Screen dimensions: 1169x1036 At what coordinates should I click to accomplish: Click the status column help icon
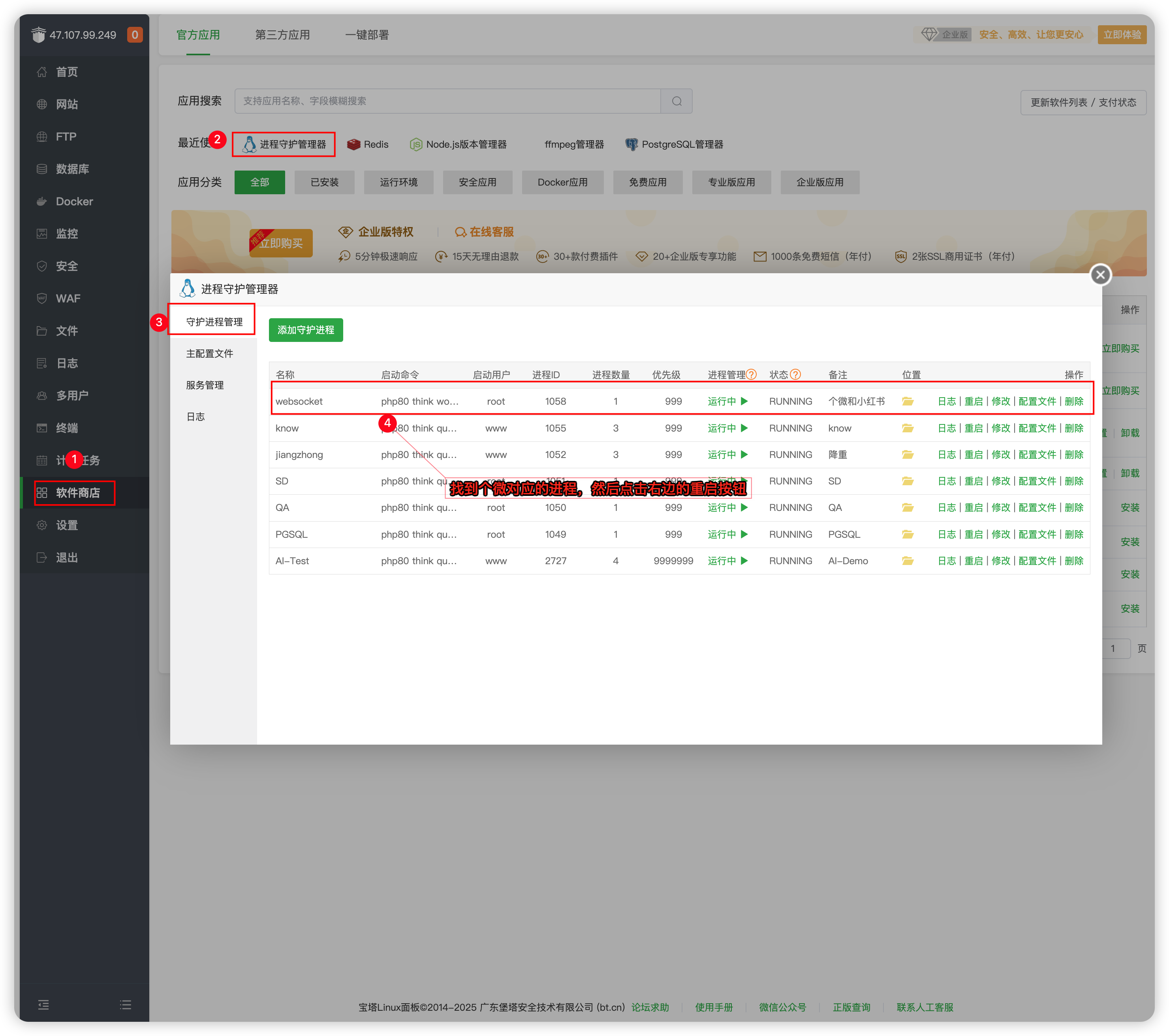pos(795,375)
